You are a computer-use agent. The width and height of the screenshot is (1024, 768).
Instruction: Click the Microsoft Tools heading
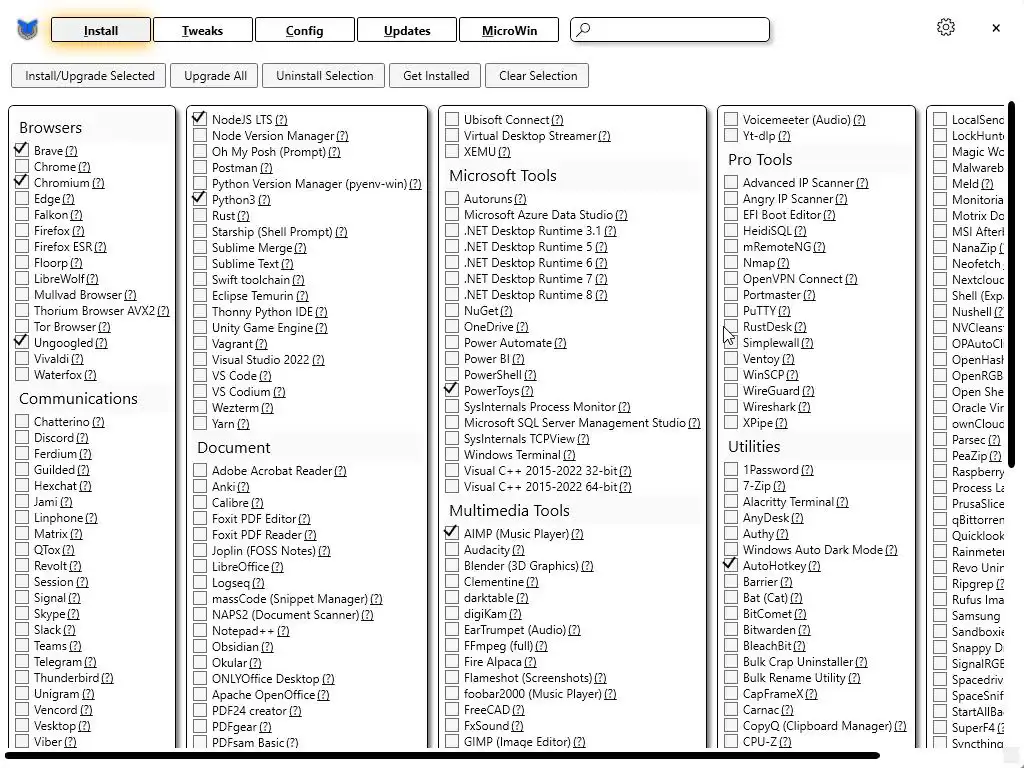[x=503, y=176]
